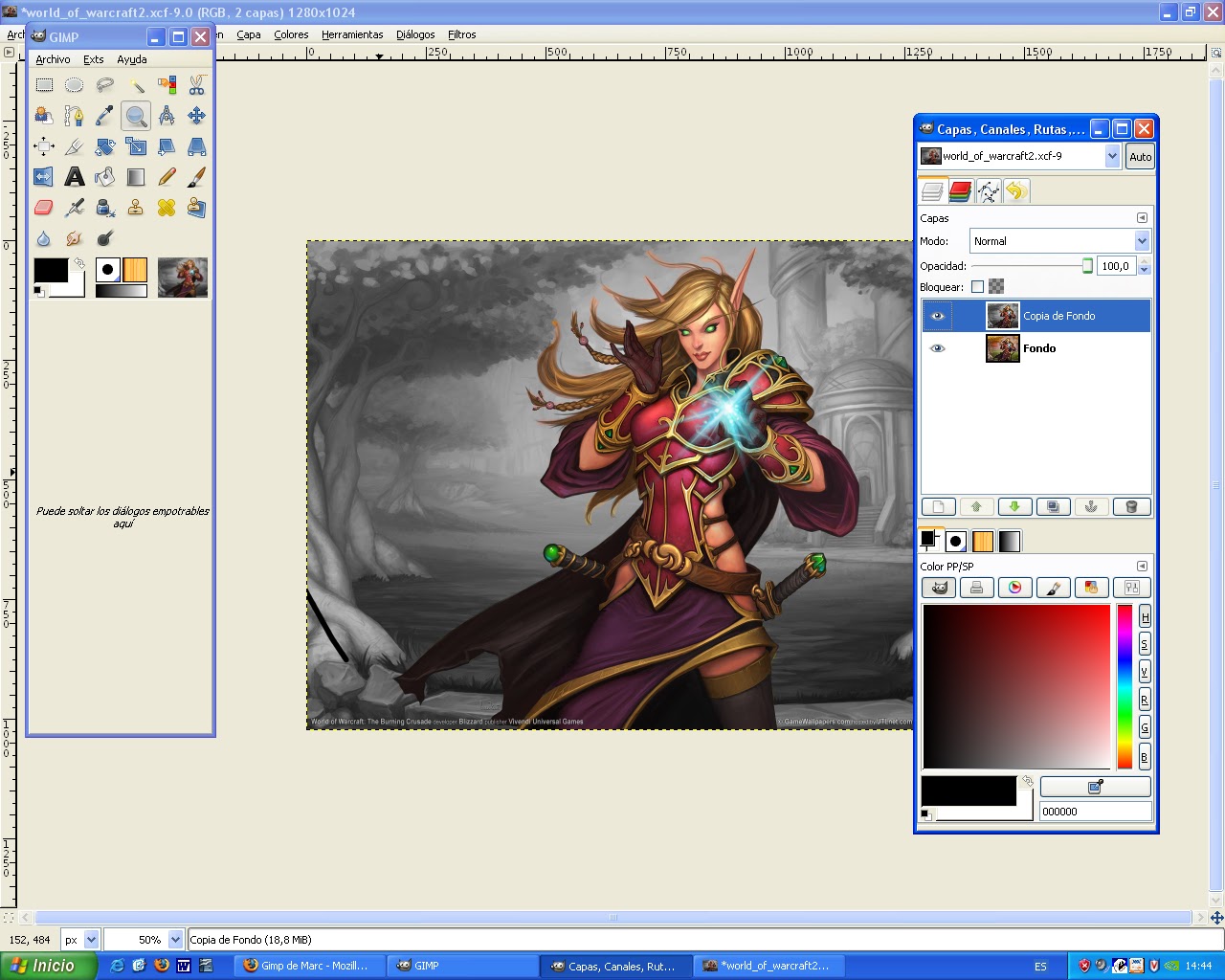Toggle the Auto button in layers dock

pyautogui.click(x=1140, y=157)
